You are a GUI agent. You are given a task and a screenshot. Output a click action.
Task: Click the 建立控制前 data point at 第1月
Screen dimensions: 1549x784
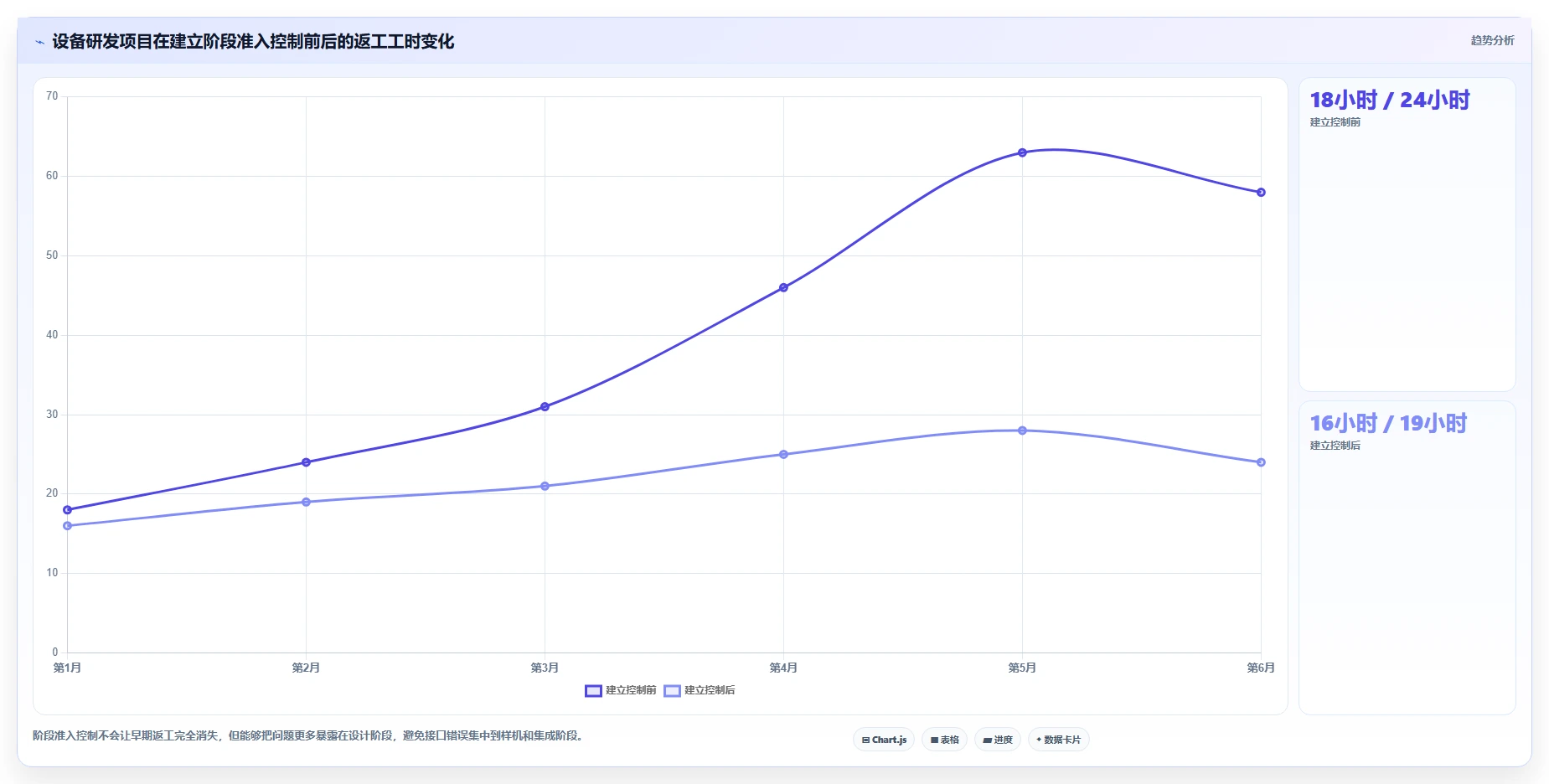[x=67, y=510]
